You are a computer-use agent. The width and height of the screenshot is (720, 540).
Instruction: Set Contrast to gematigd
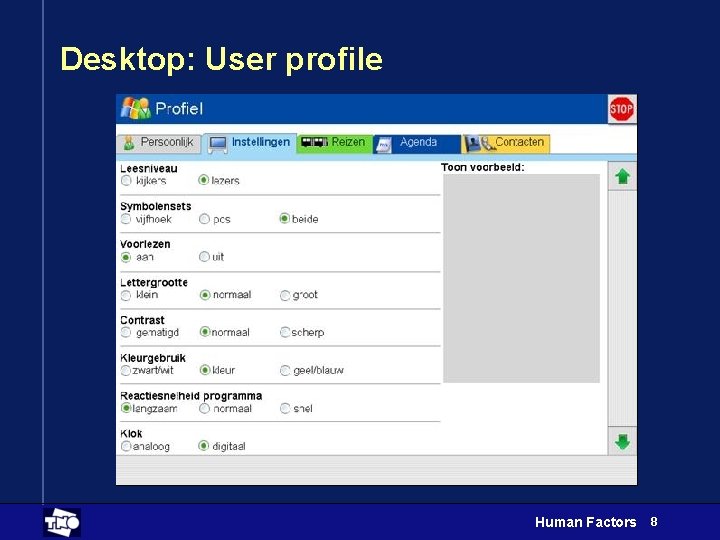coord(126,332)
